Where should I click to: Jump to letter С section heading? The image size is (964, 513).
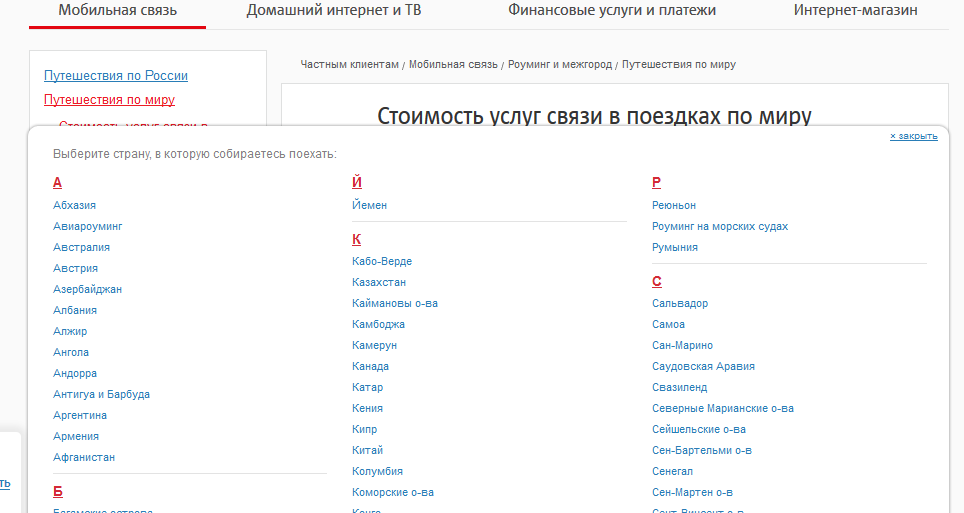[657, 281]
